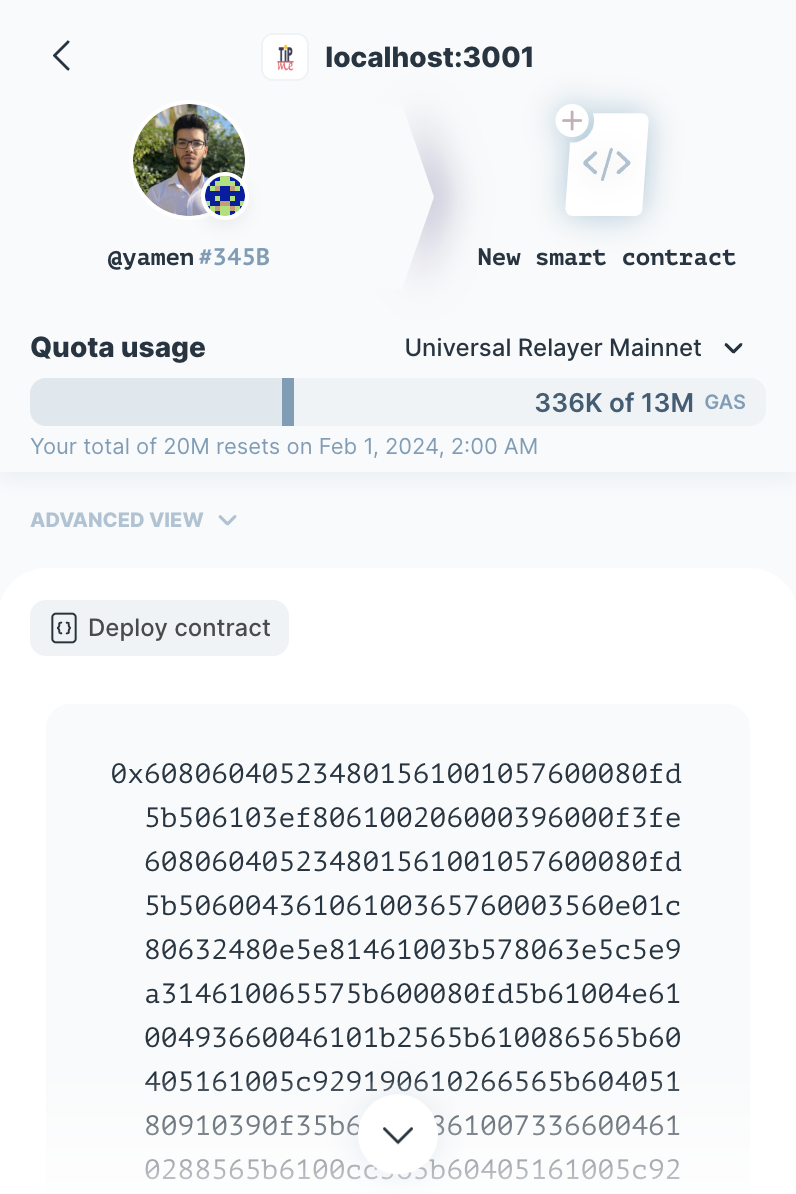The width and height of the screenshot is (796, 1194).
Task: Click the 336K of 13M gas value
Action: coord(613,403)
